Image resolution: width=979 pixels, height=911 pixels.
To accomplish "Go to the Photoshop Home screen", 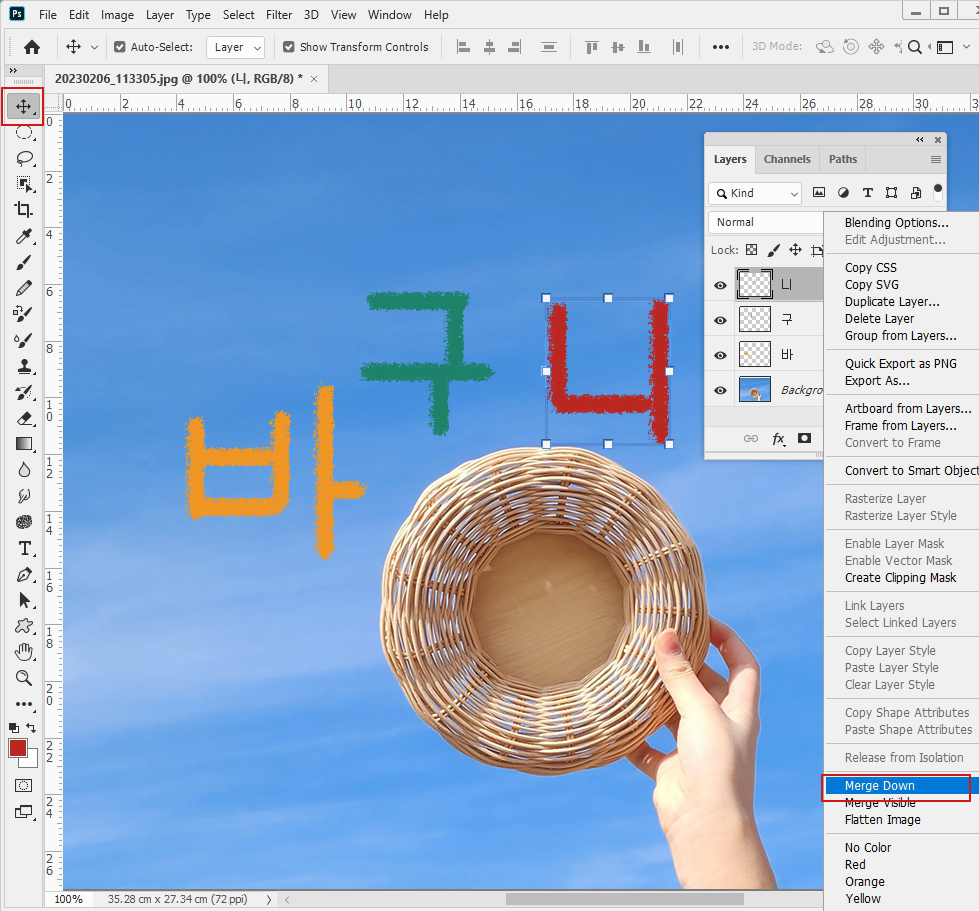I will pyautogui.click(x=32, y=47).
